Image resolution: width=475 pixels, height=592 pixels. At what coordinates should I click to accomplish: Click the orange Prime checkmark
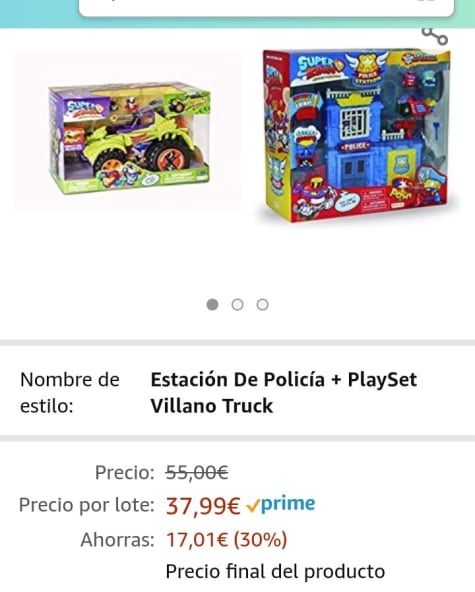click(253, 506)
